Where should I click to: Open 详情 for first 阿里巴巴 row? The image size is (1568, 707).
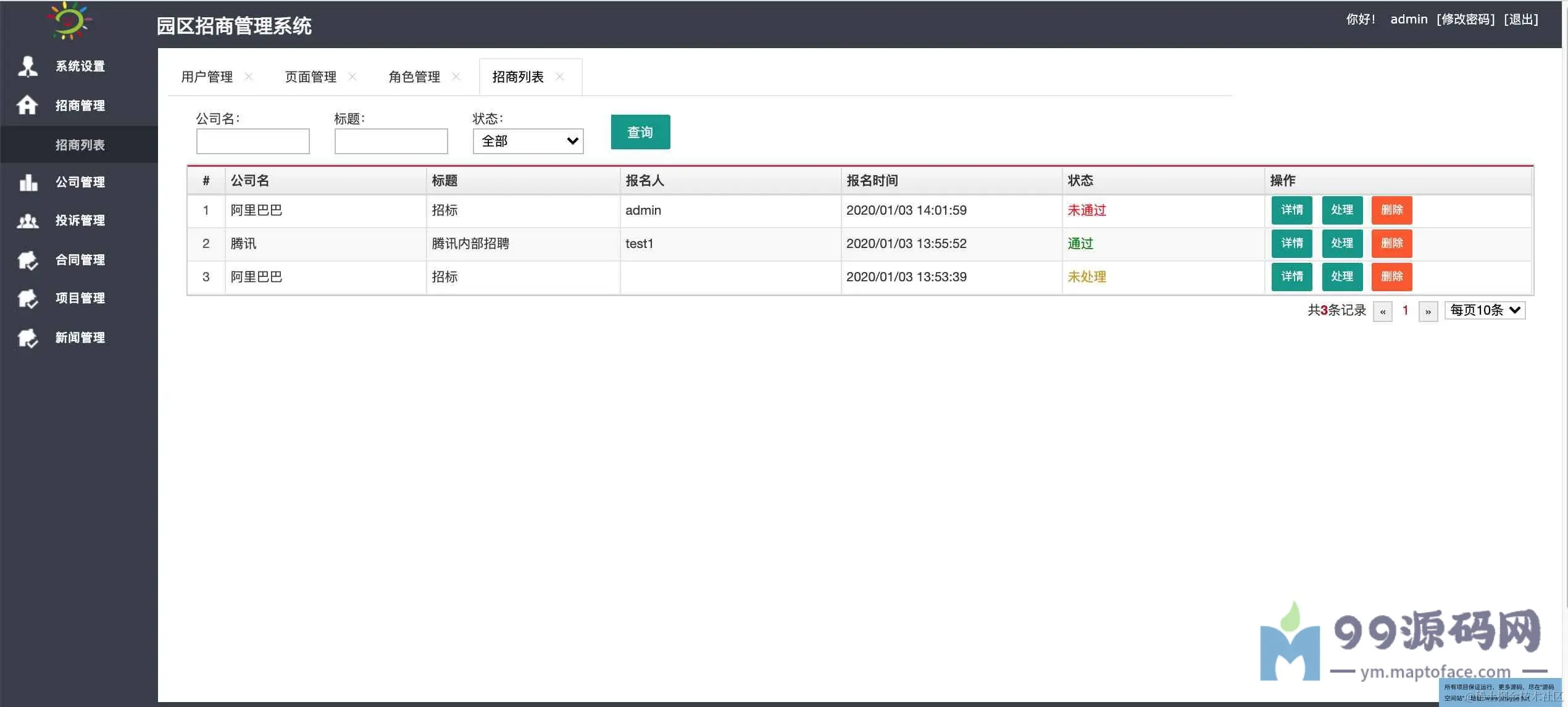(x=1291, y=210)
